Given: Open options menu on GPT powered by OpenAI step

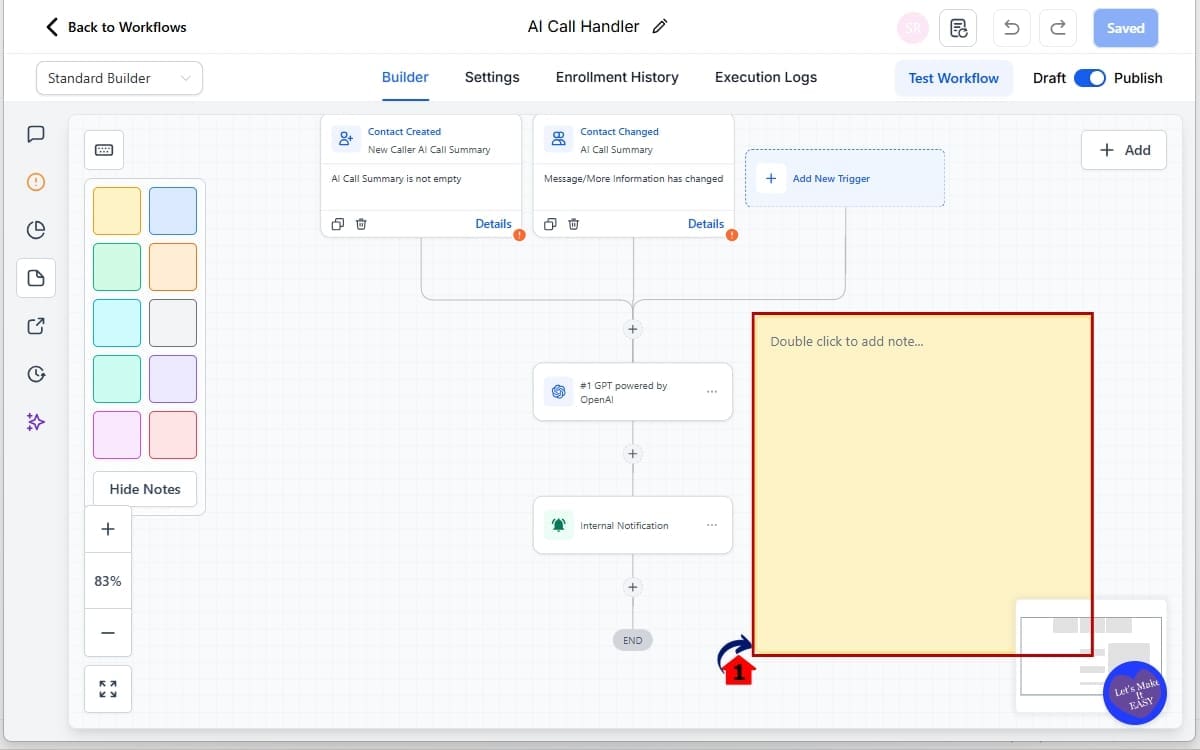Looking at the screenshot, I should coord(712,391).
